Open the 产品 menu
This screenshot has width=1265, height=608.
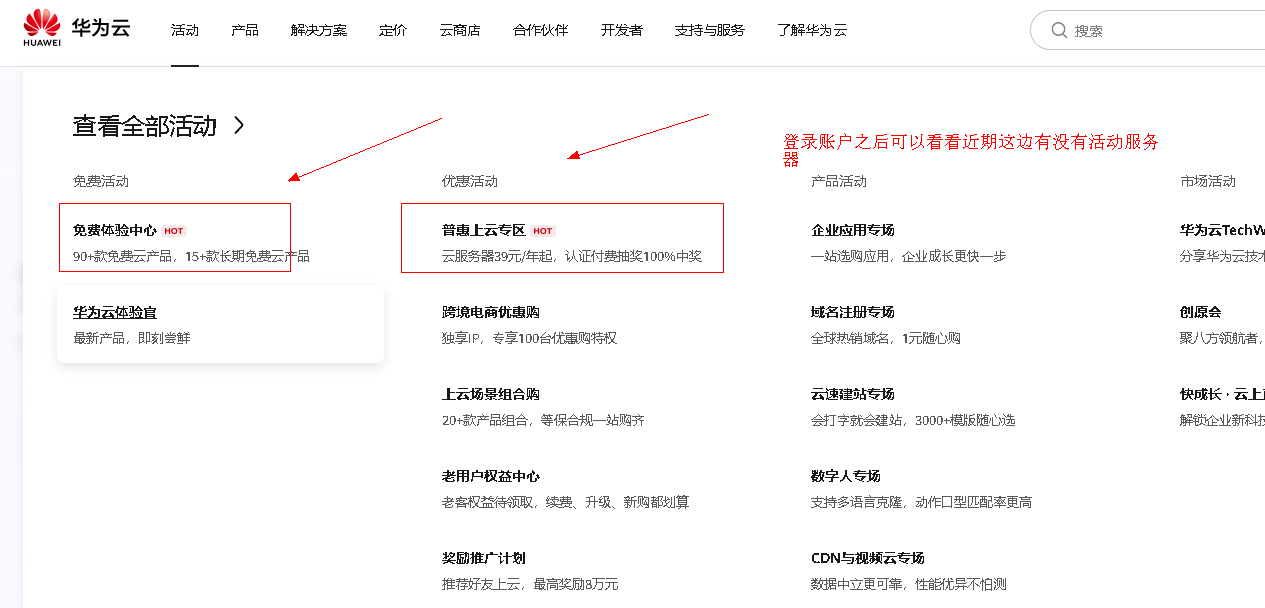[245, 30]
